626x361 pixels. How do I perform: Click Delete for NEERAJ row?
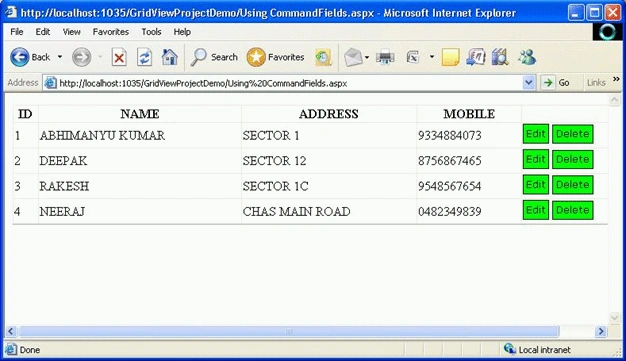[573, 210]
